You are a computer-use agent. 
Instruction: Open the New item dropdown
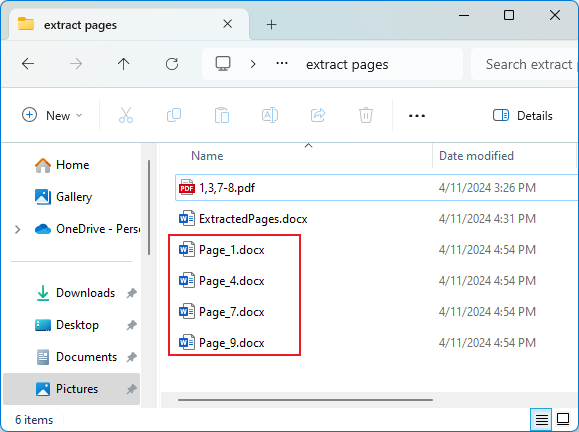click(x=52, y=115)
